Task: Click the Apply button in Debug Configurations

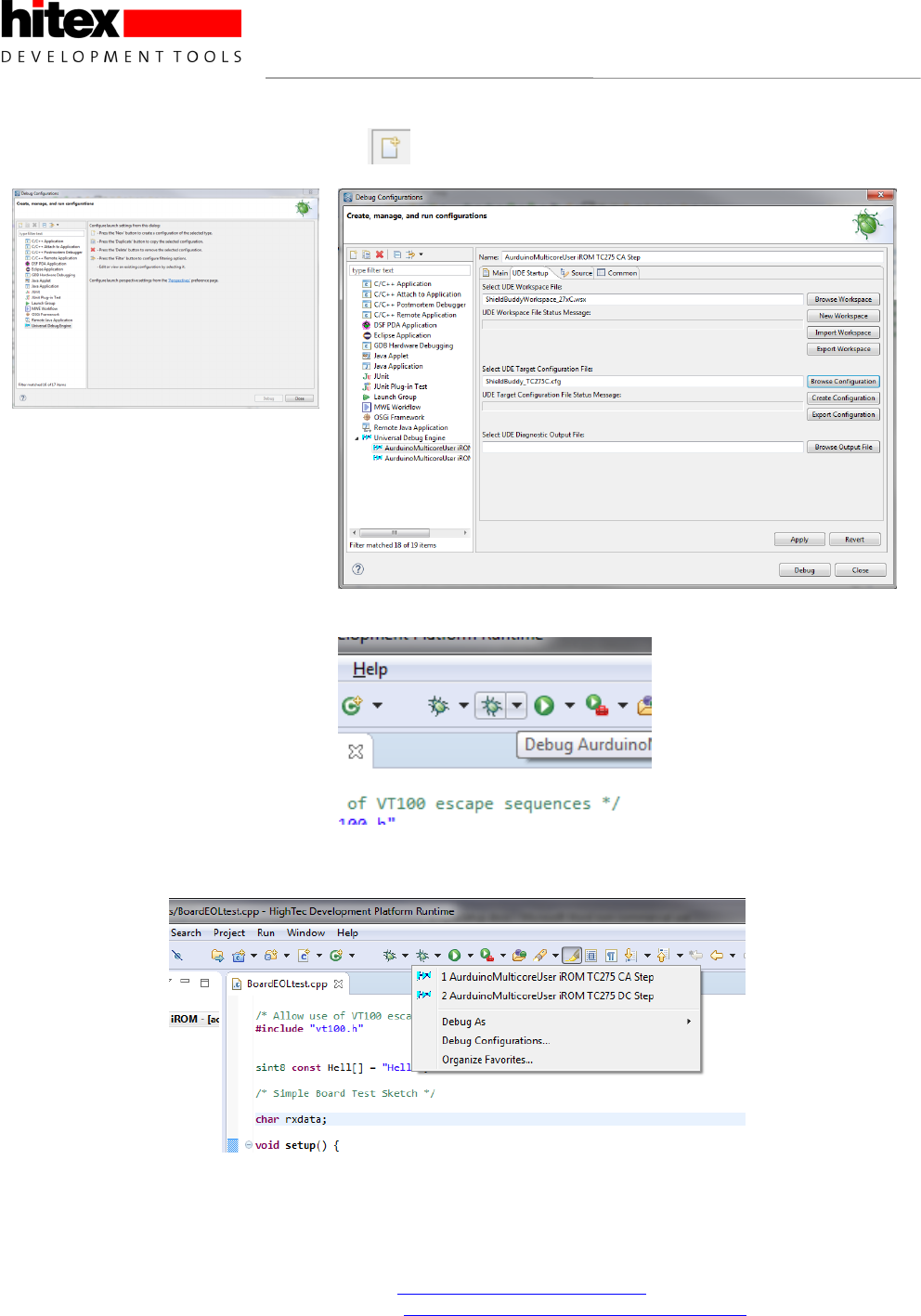Action: (799, 540)
